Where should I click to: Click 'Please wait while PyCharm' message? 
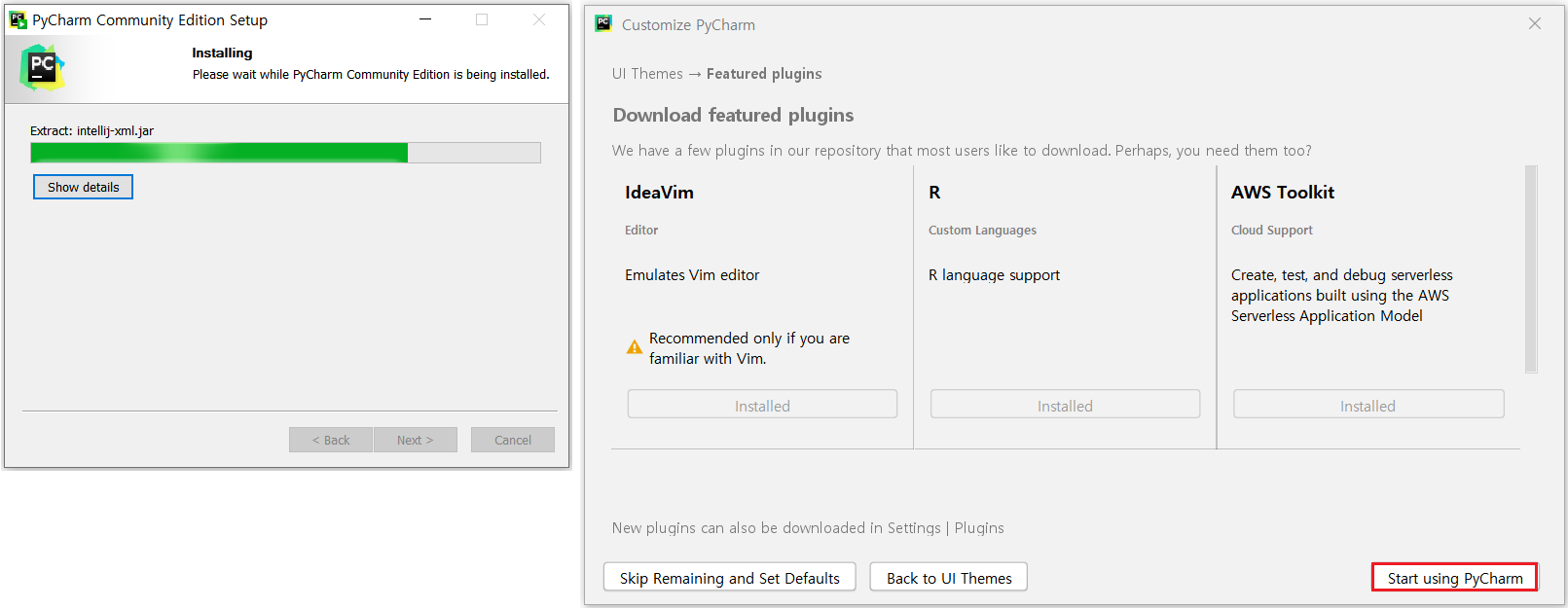coord(371,74)
